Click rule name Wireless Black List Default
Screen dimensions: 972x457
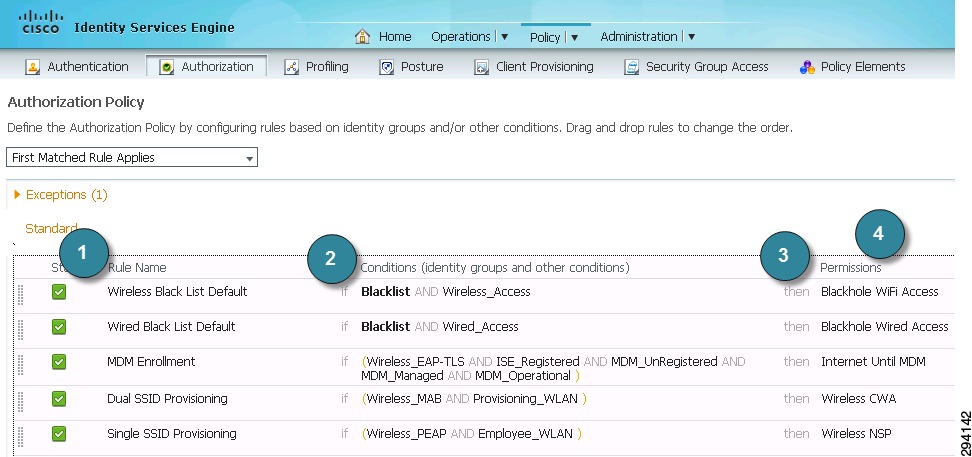[x=177, y=291]
